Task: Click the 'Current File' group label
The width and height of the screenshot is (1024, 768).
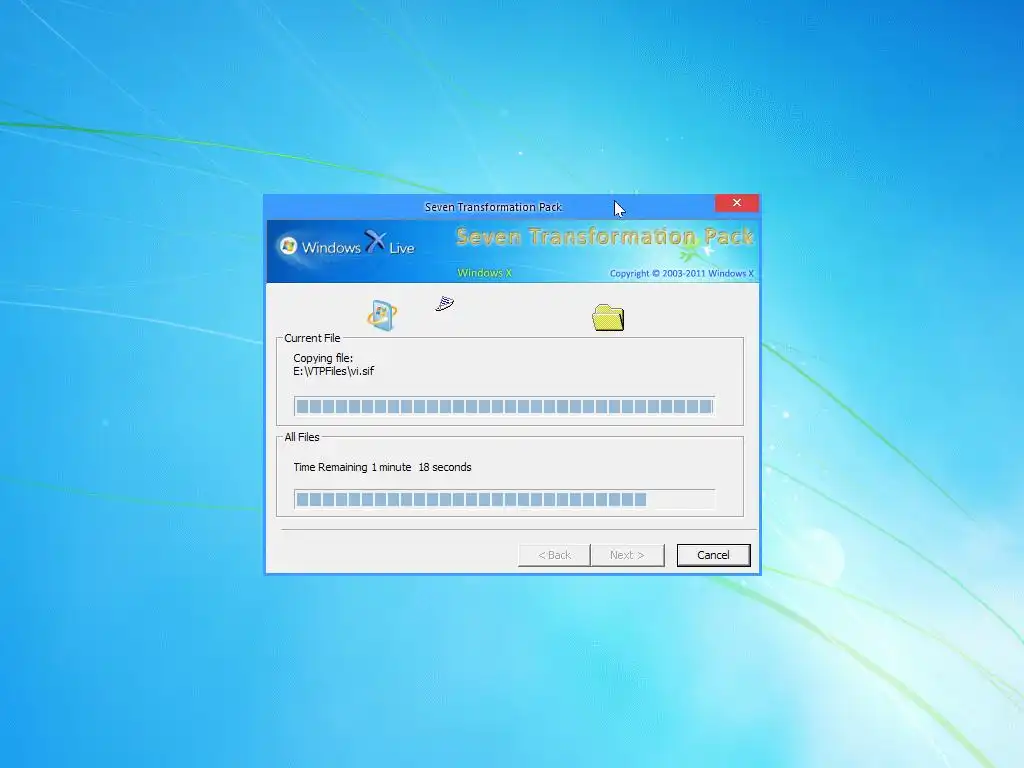Action: click(x=312, y=338)
